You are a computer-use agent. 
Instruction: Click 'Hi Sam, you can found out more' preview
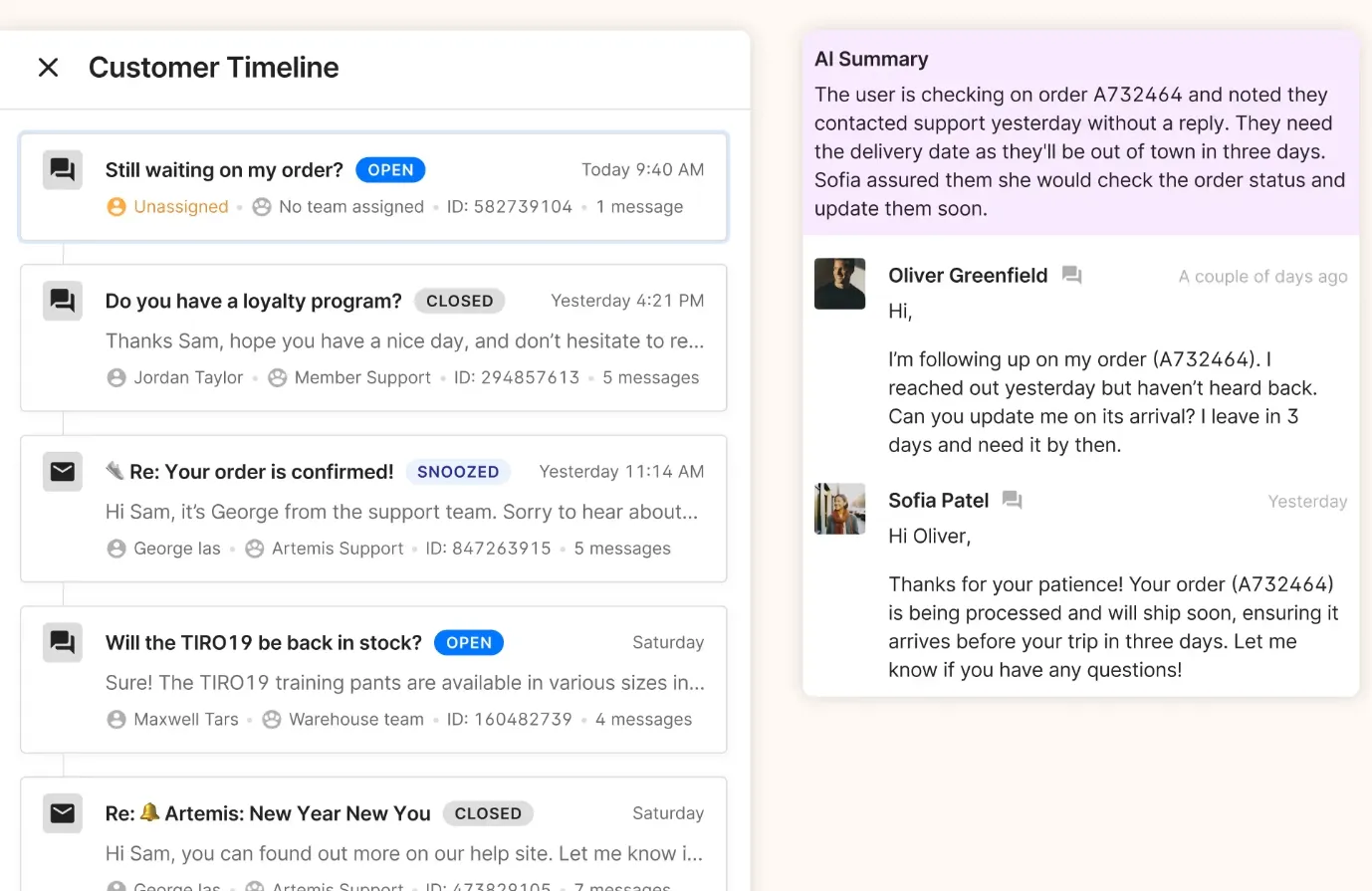(x=404, y=854)
